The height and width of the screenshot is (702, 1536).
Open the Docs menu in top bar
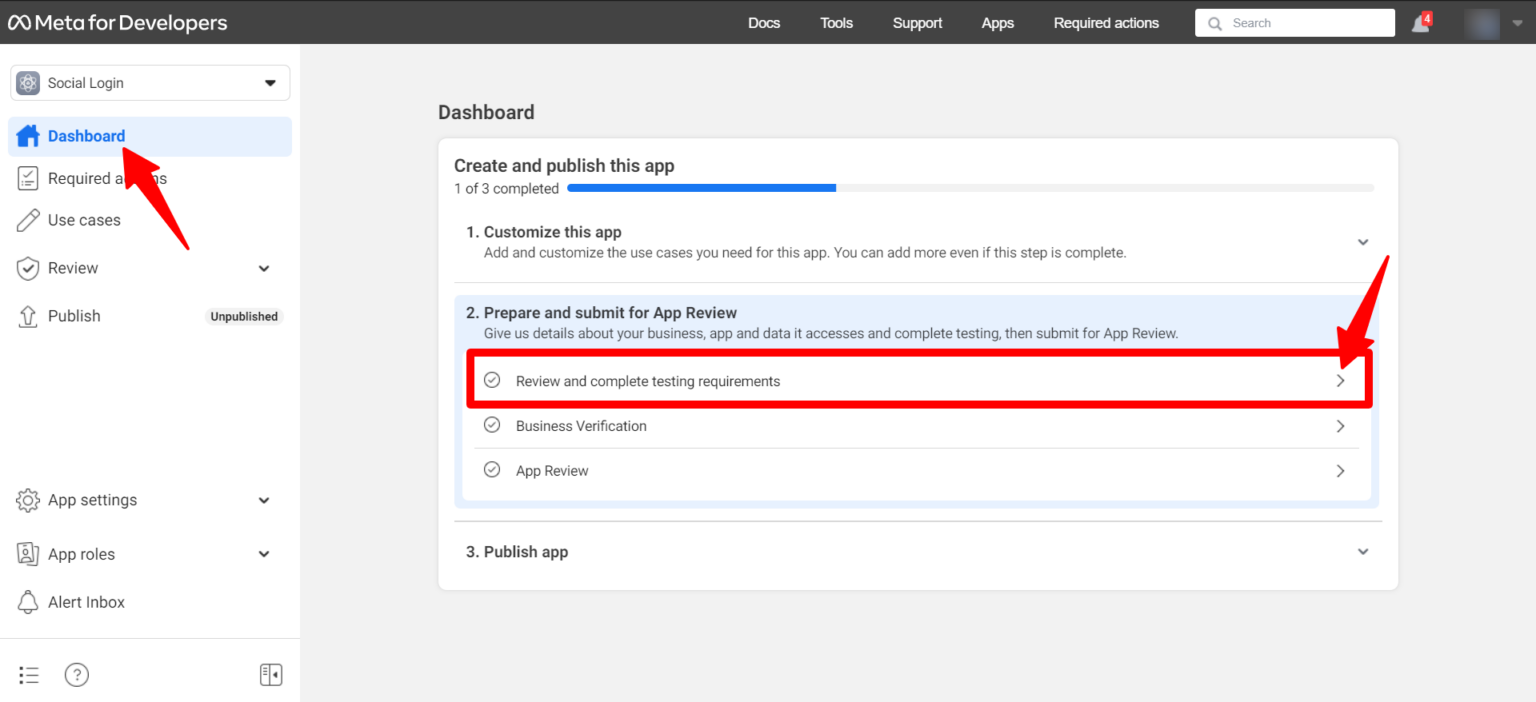[x=764, y=22]
